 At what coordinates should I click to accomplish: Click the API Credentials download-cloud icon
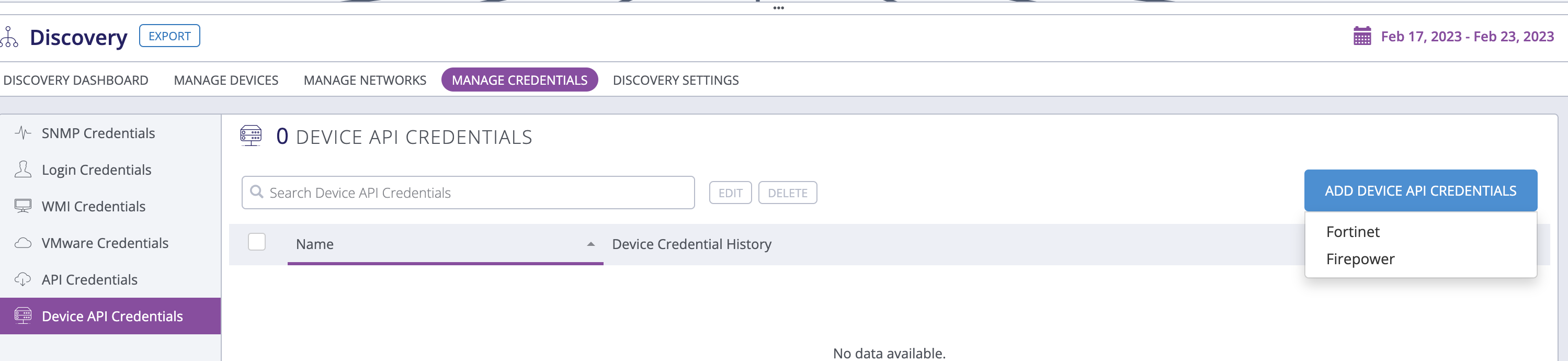(23, 279)
